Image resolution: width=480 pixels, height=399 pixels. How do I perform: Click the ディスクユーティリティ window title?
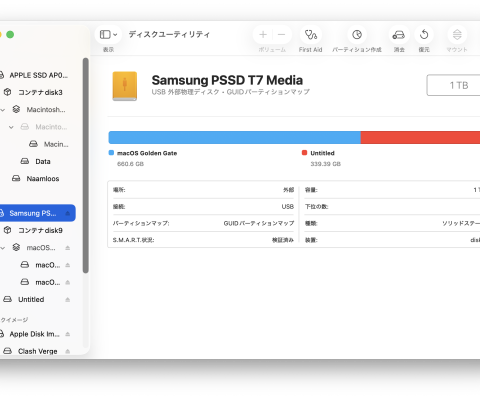point(169,34)
